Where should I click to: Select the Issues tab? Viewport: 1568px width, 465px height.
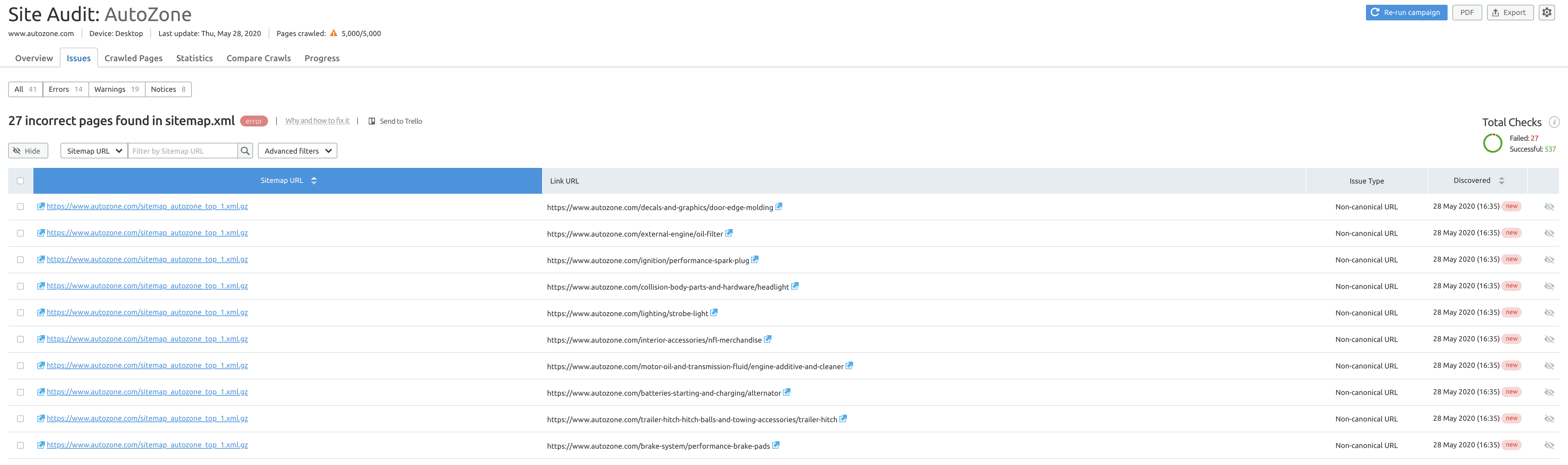(79, 58)
